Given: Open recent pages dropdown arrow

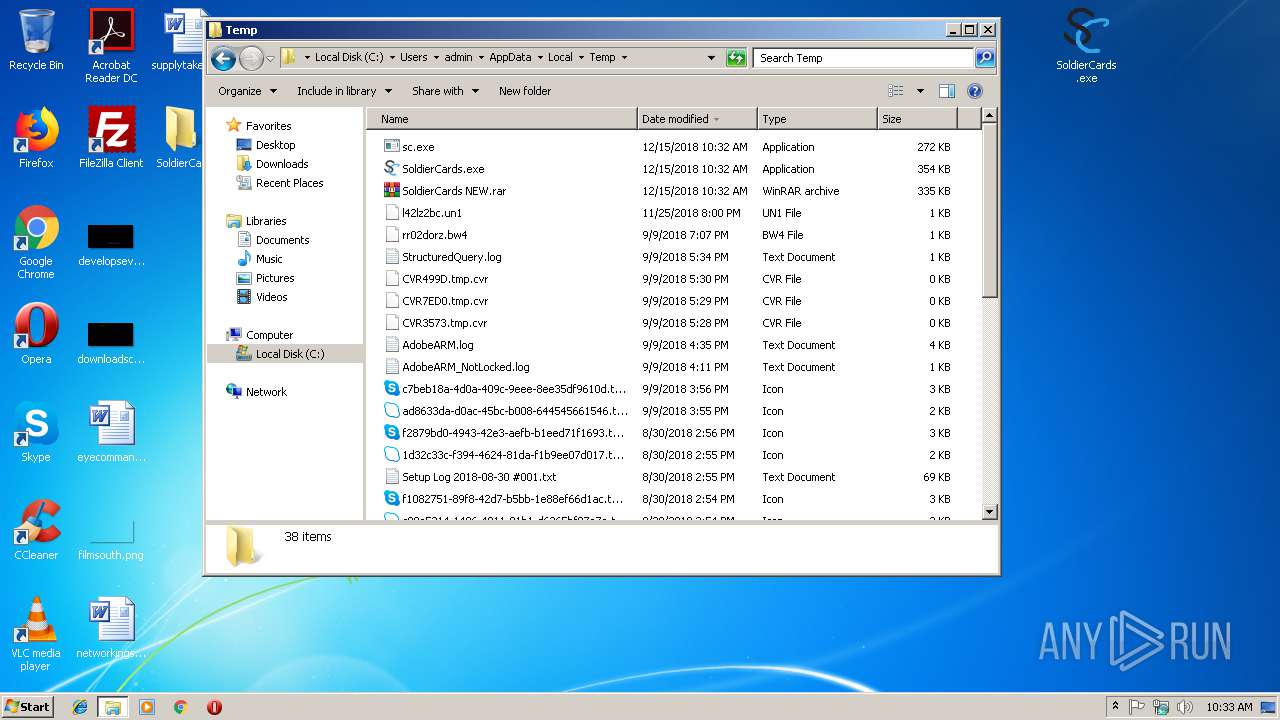Looking at the screenshot, I should point(270,58).
